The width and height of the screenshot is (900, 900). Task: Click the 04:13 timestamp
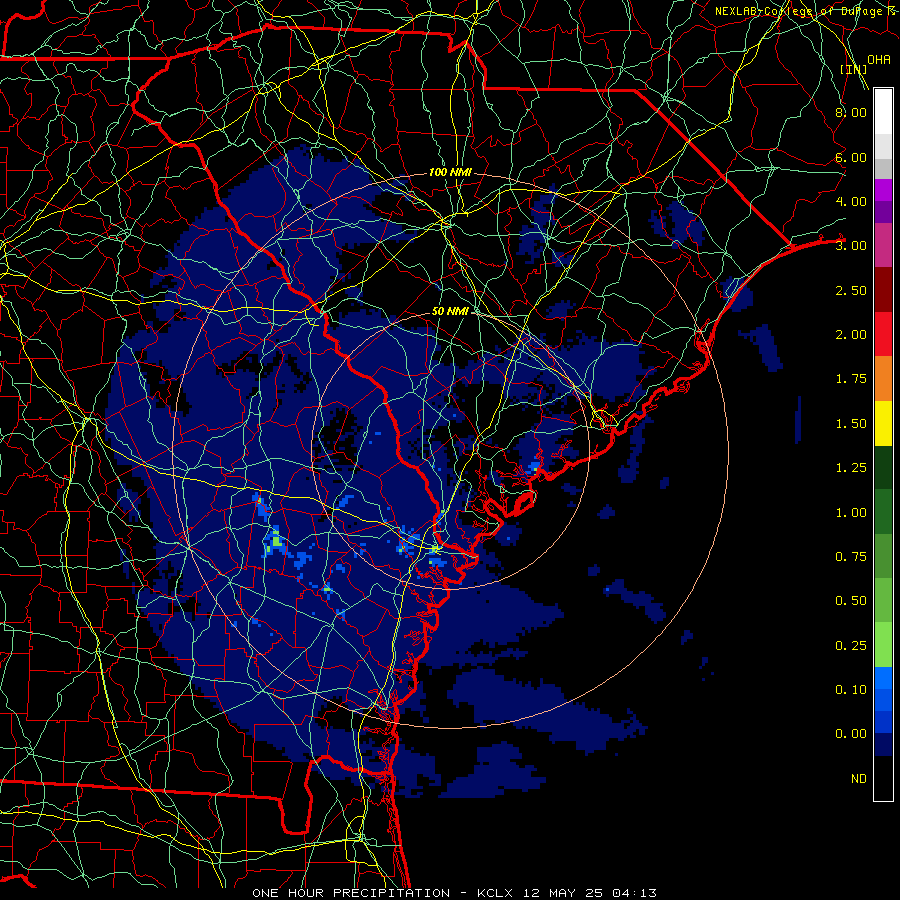tap(634, 893)
